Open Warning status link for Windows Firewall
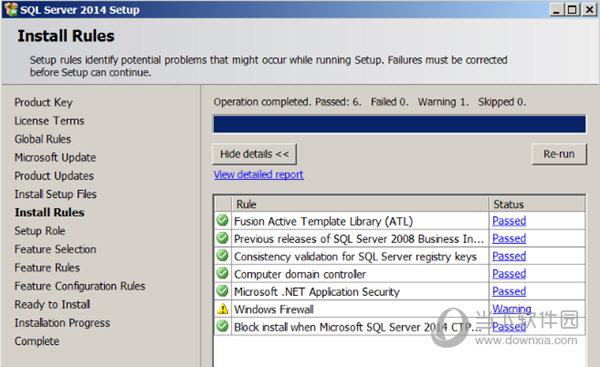 pyautogui.click(x=512, y=308)
